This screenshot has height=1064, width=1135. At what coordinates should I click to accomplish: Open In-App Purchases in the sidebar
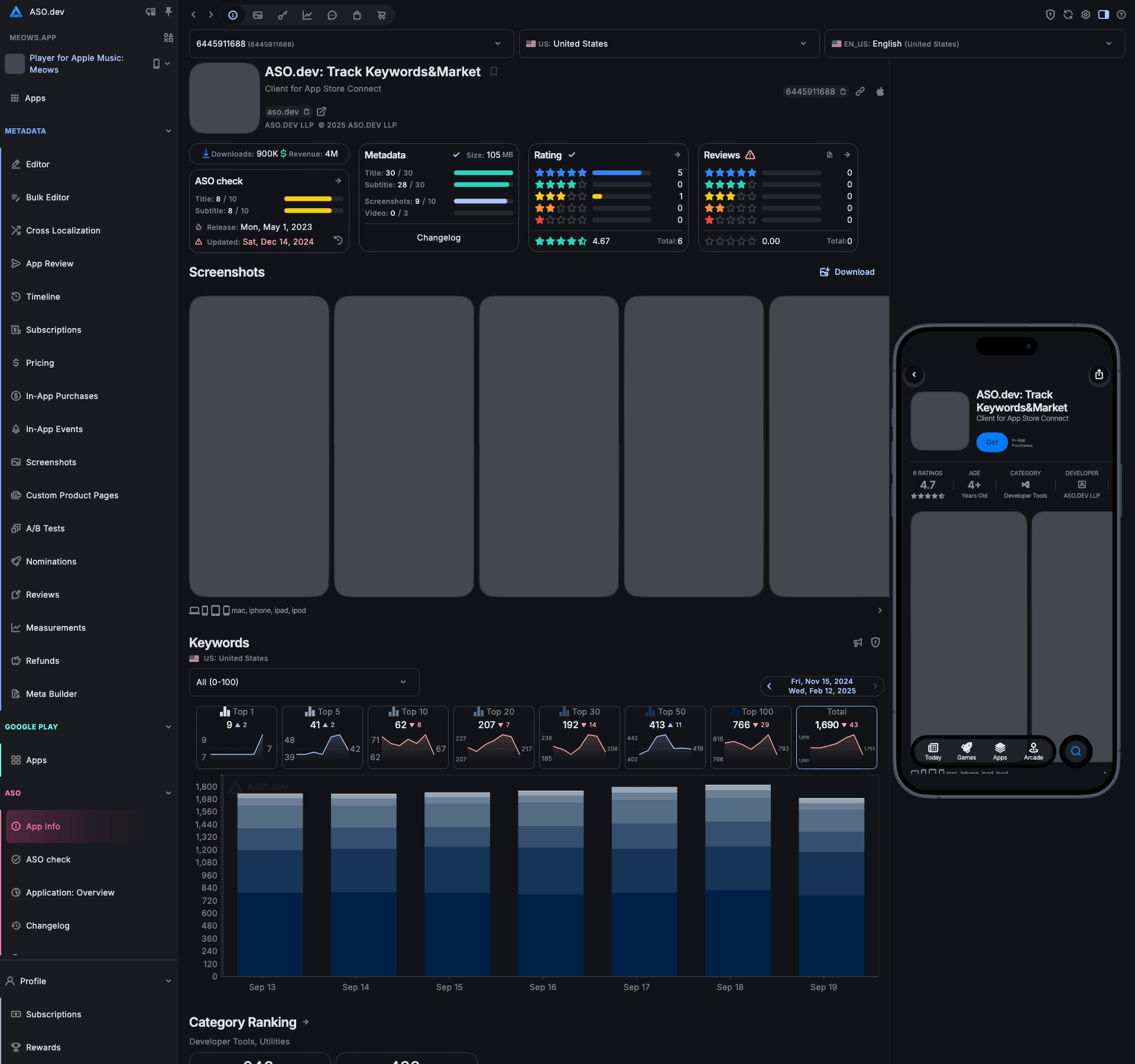click(89, 396)
